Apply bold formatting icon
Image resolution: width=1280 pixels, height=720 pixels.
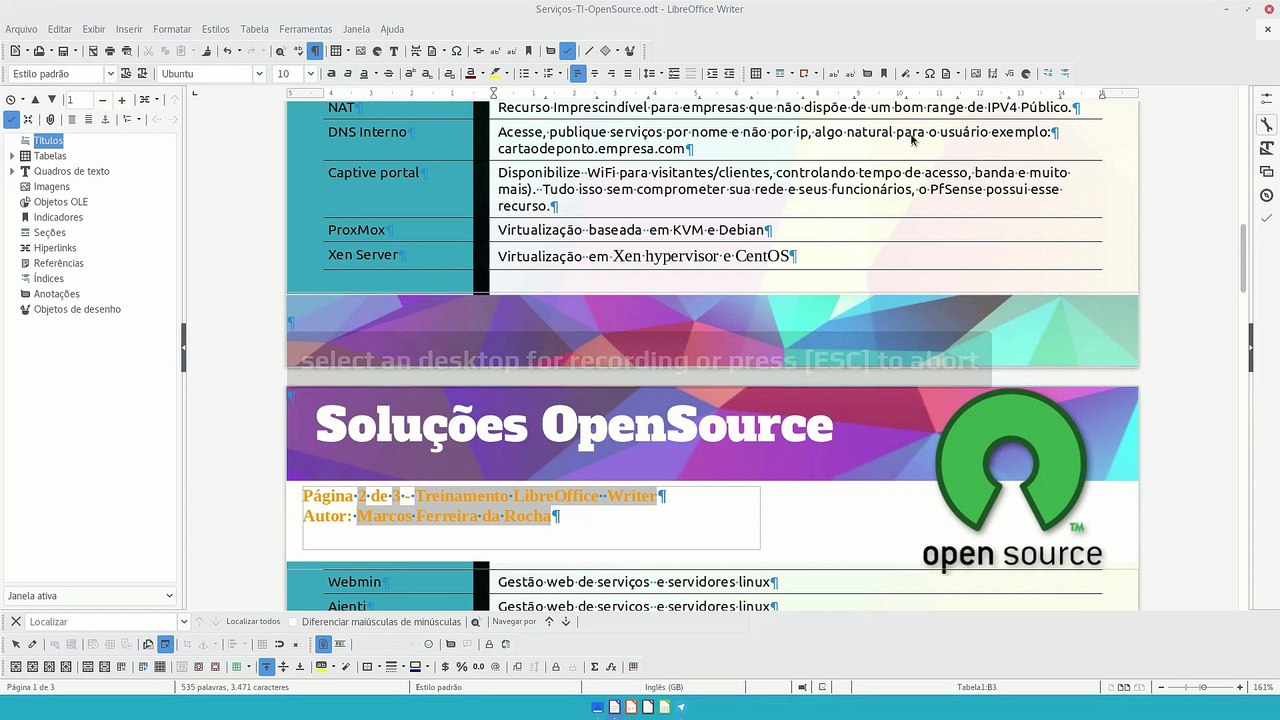[331, 73]
